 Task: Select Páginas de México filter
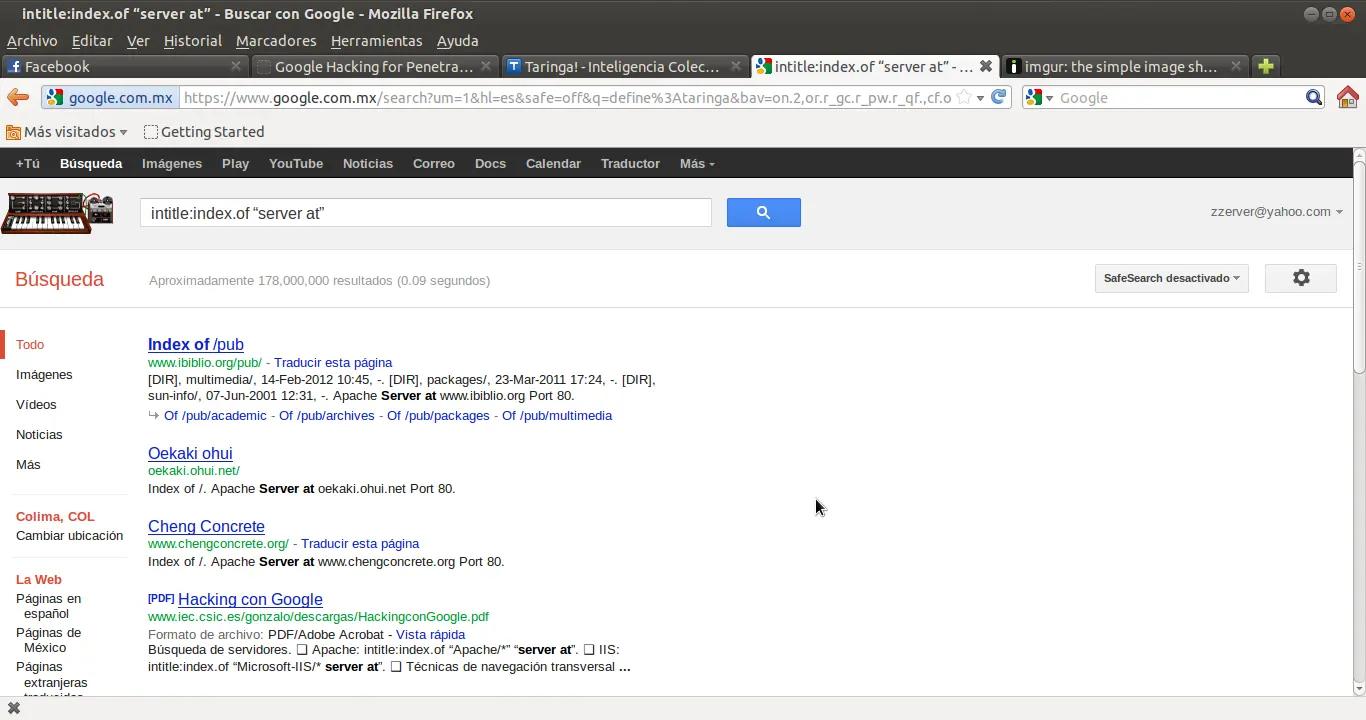(x=48, y=640)
